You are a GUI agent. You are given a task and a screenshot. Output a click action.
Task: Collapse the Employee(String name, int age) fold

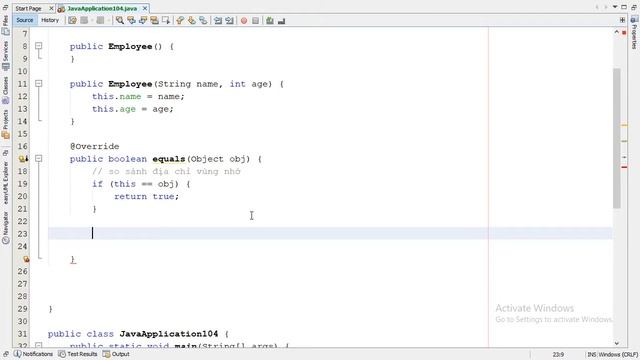click(38, 83)
